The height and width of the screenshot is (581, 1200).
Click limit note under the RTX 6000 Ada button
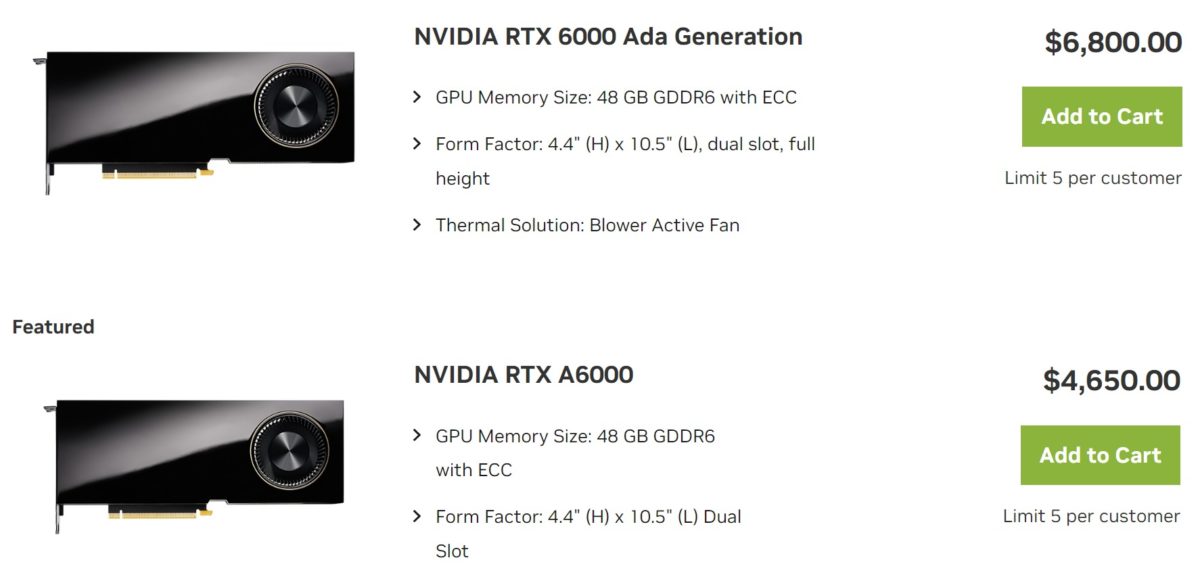(x=1093, y=178)
